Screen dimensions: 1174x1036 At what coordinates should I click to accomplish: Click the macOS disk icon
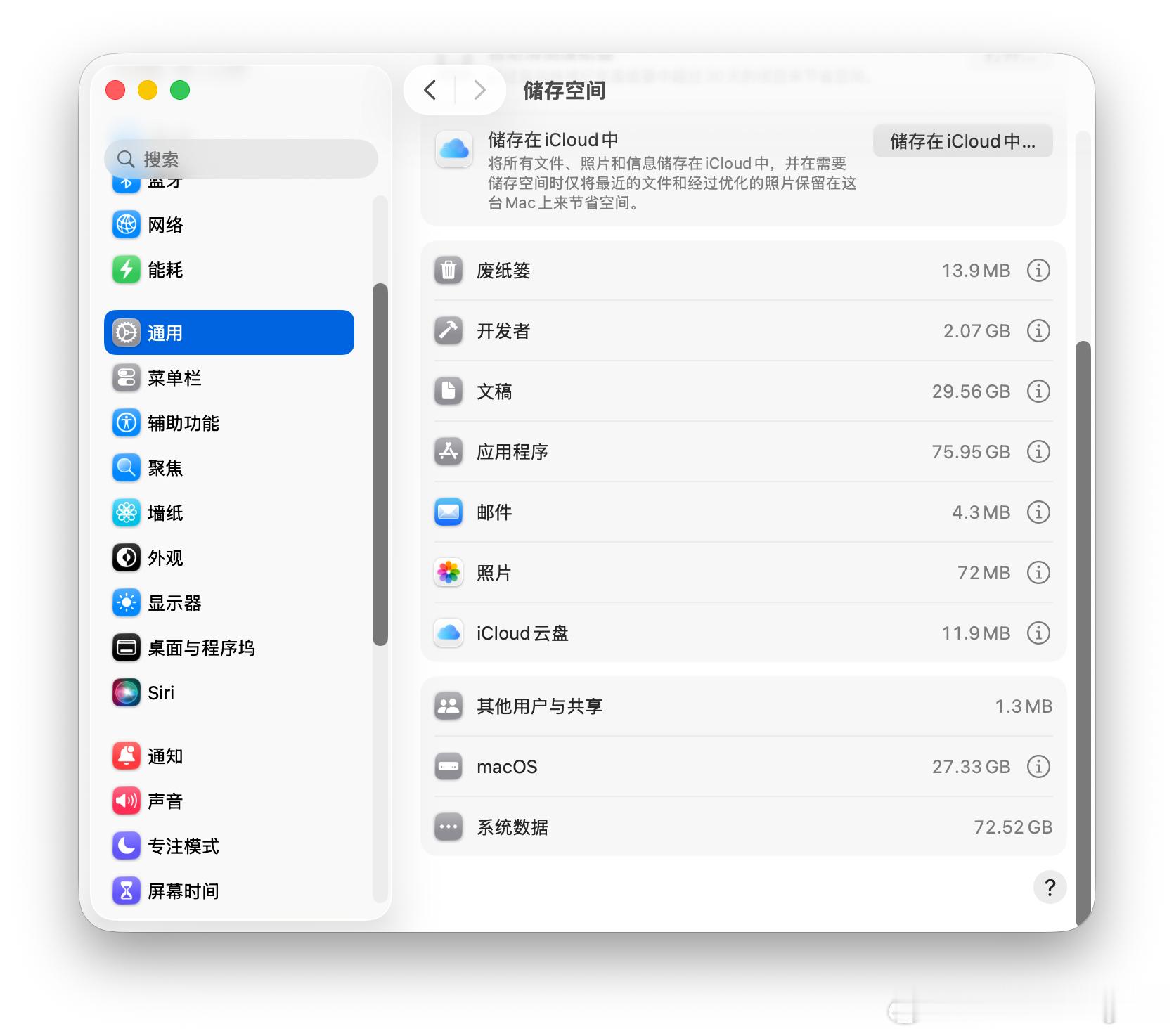pos(449,767)
